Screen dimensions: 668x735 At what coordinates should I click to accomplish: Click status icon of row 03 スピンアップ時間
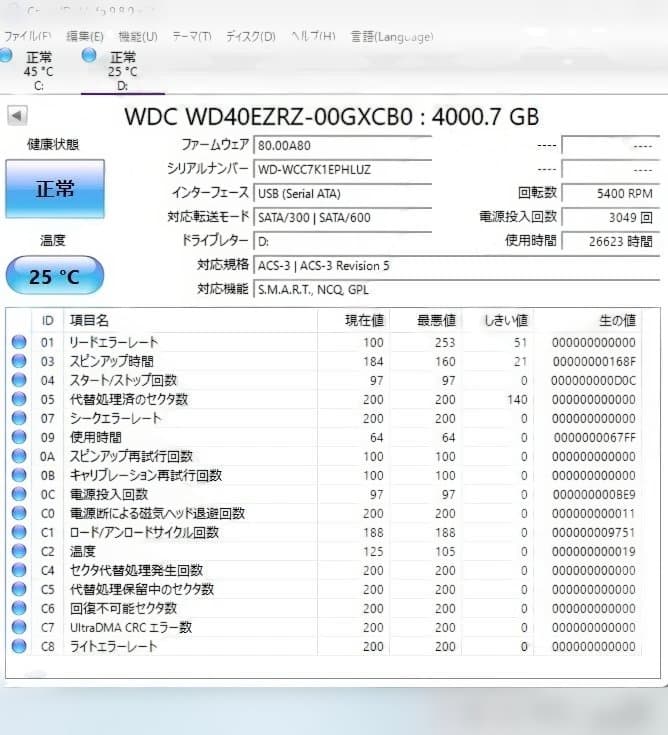point(19,361)
